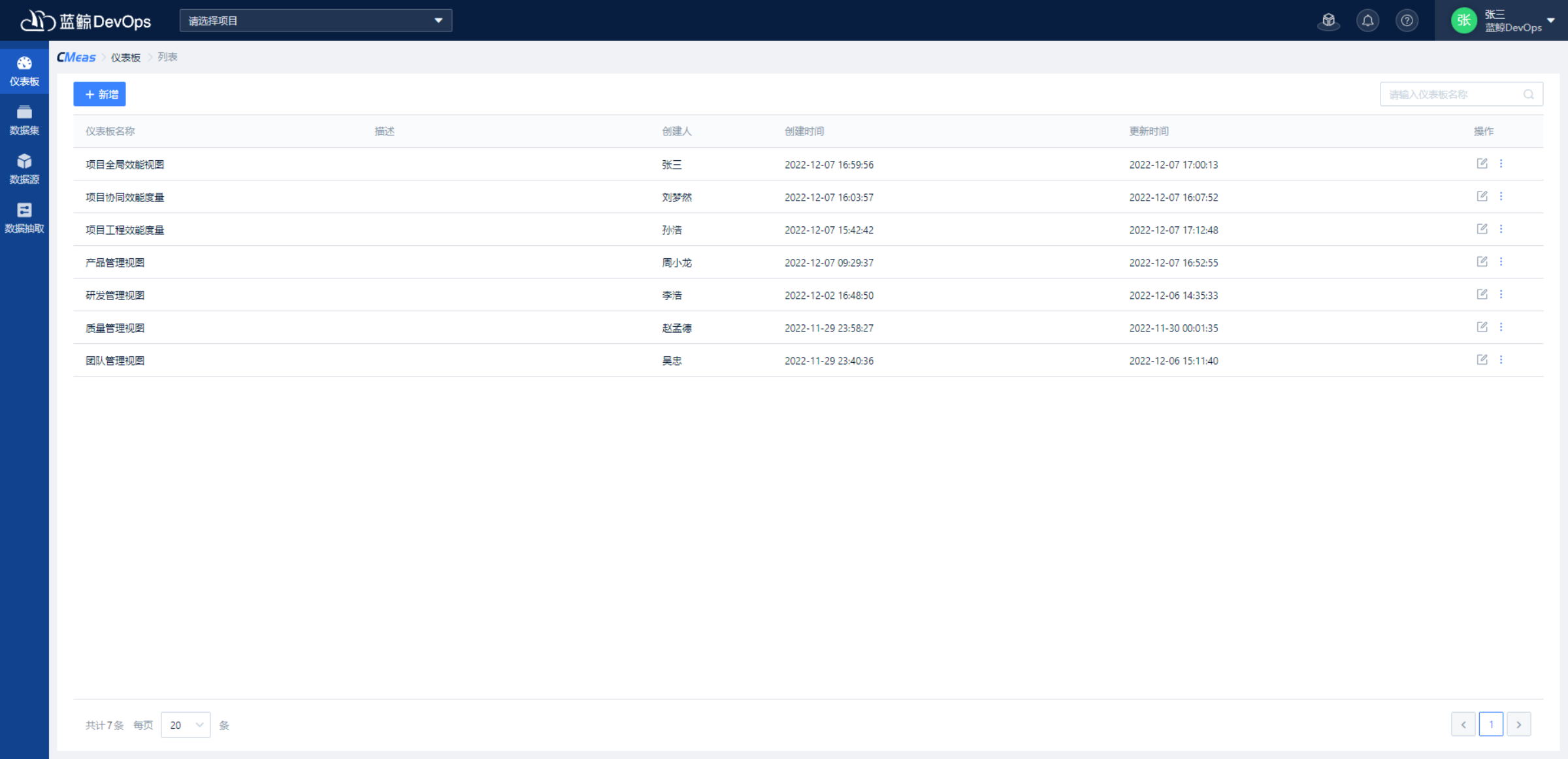The height and width of the screenshot is (759, 1568).
Task: Focus the 请输入仪表板名称 search field
Action: point(1450,94)
